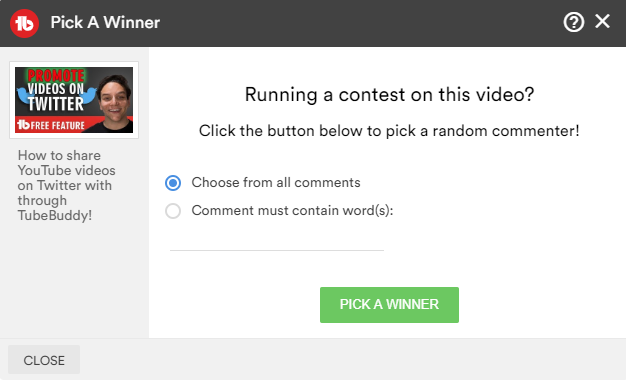Dismiss the dialog with the X icon
The width and height of the screenshot is (626, 380).
(x=602, y=21)
